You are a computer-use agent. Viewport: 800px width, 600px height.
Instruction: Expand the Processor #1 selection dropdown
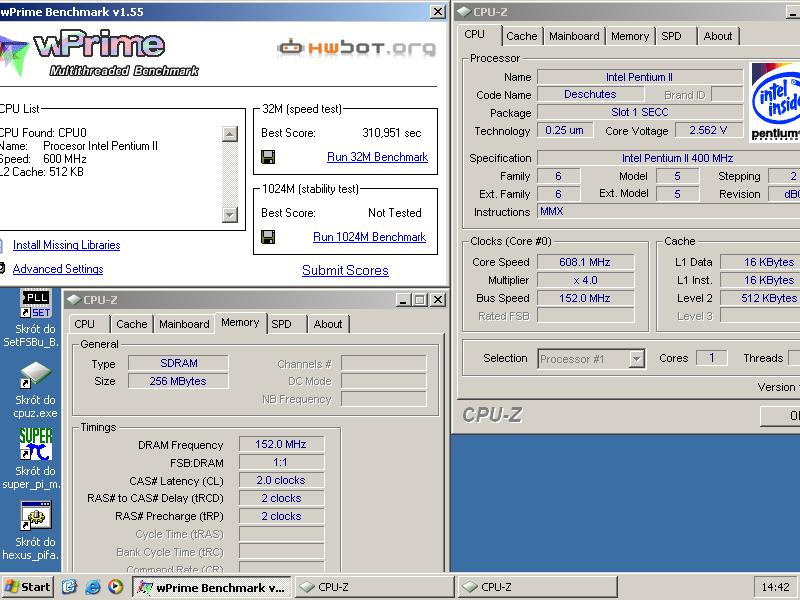pos(636,359)
